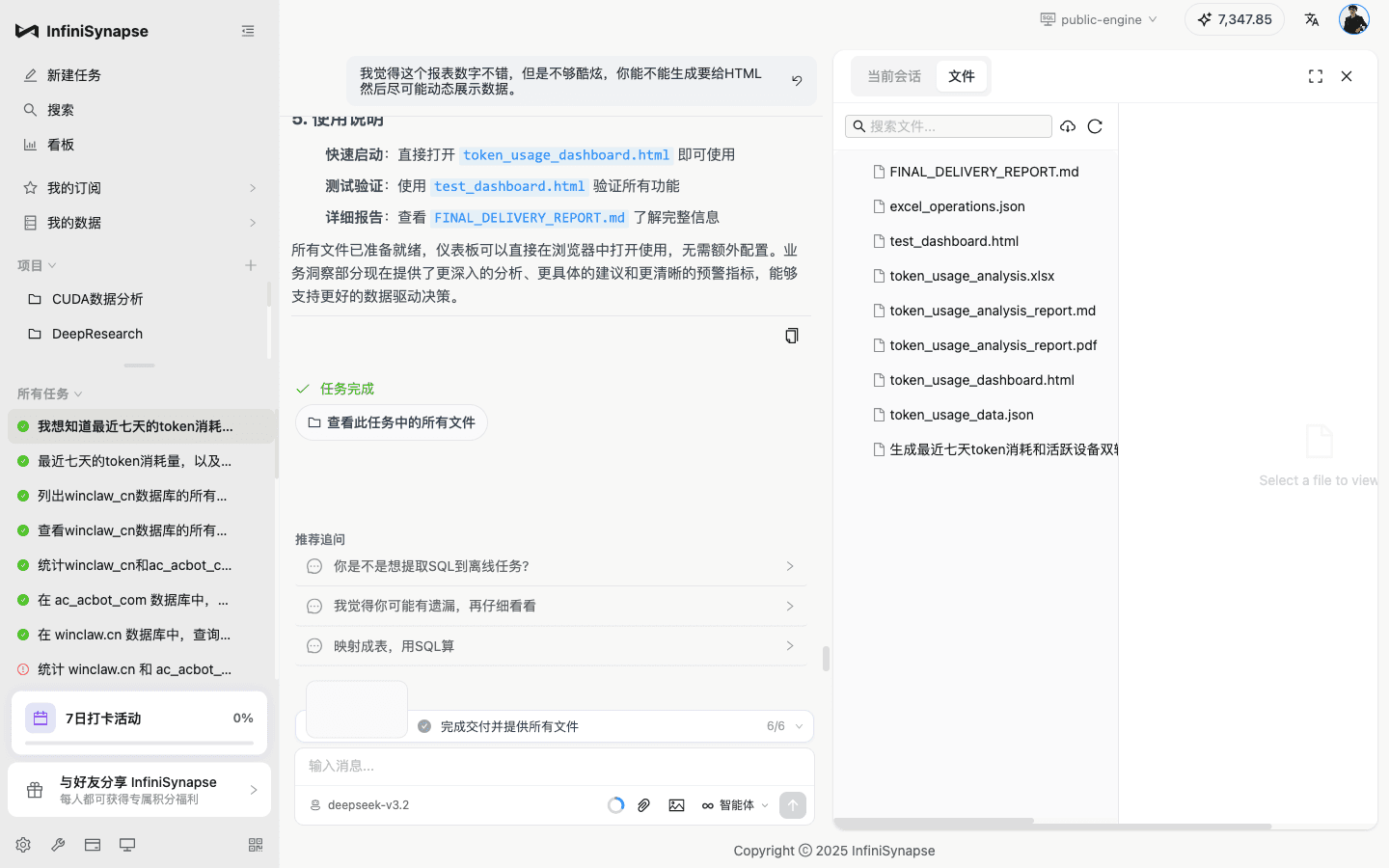Open the 智能体 agent mode dropdown
This screenshot has height=868, width=1389.
733,804
